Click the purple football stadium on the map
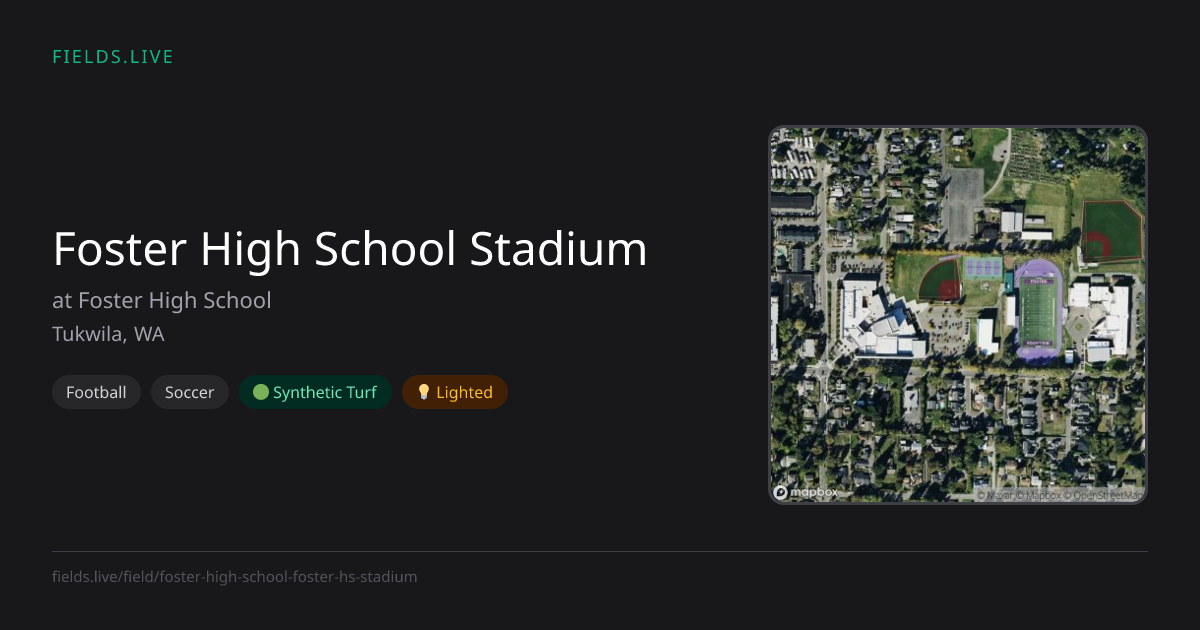This screenshot has height=630, width=1200. click(x=1038, y=309)
